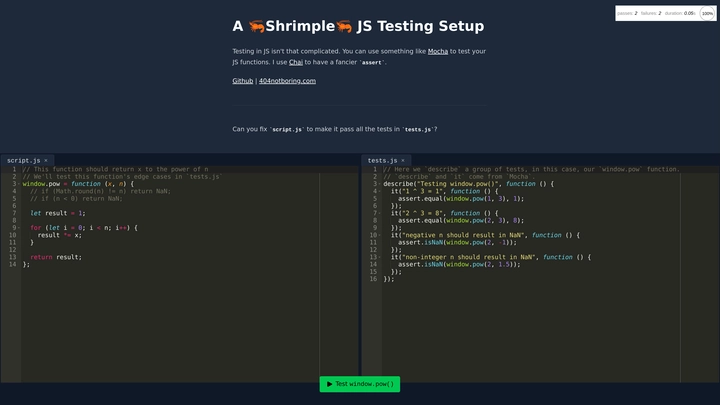
Task: Collapse the "negative n" test fold arrow
Action: pyautogui.click(x=379, y=235)
